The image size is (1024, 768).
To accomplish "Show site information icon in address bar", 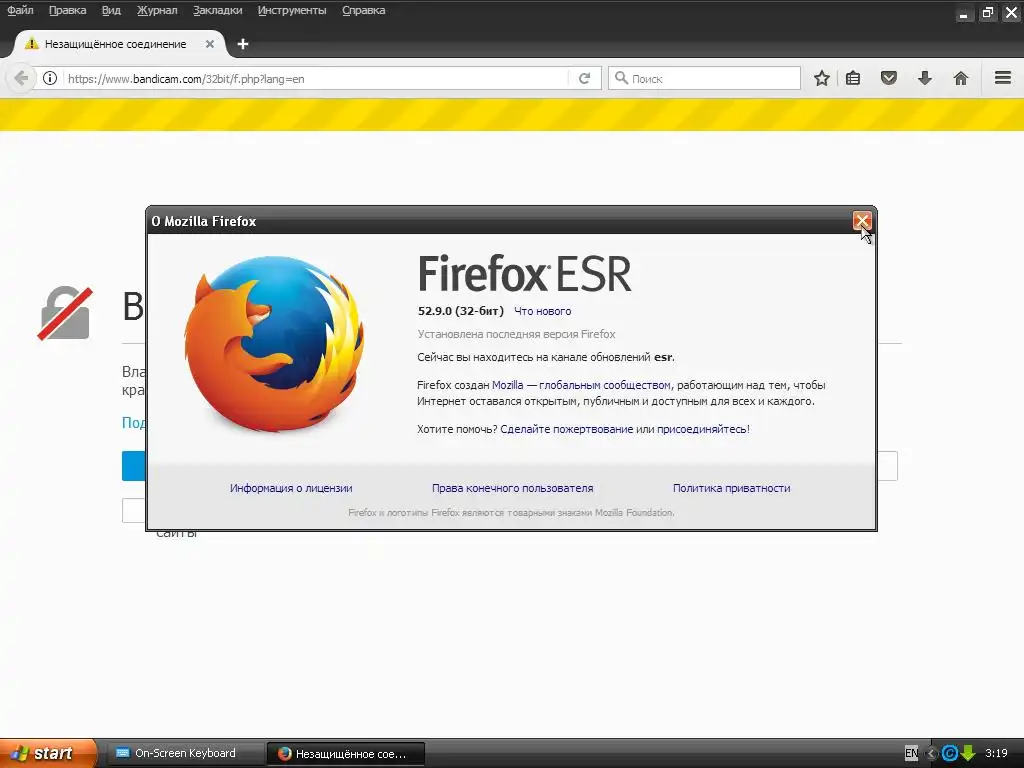I will [50, 78].
